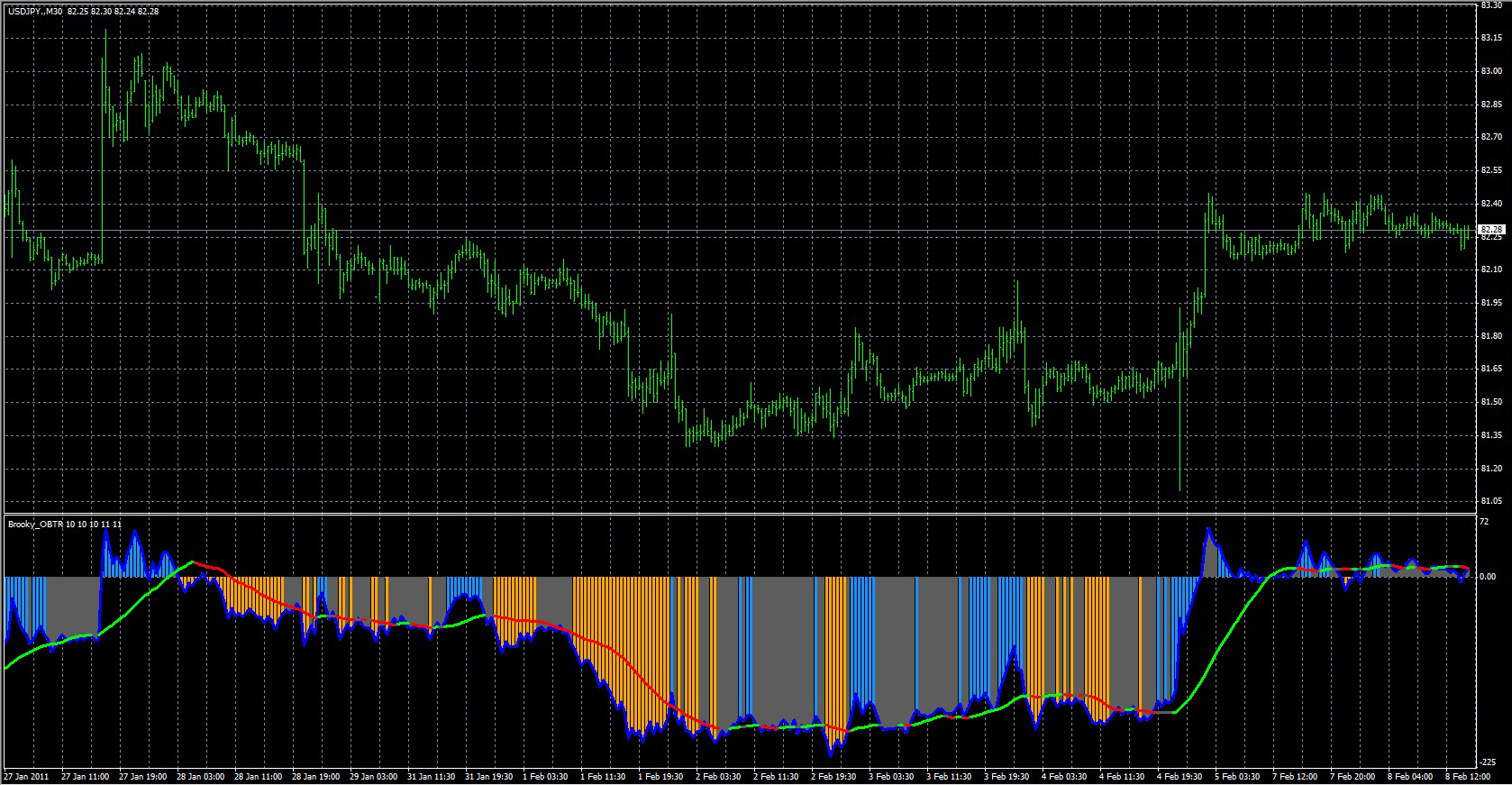Click the 81.05 price scale label
Image resolution: width=1512 pixels, height=785 pixels.
click(1491, 501)
